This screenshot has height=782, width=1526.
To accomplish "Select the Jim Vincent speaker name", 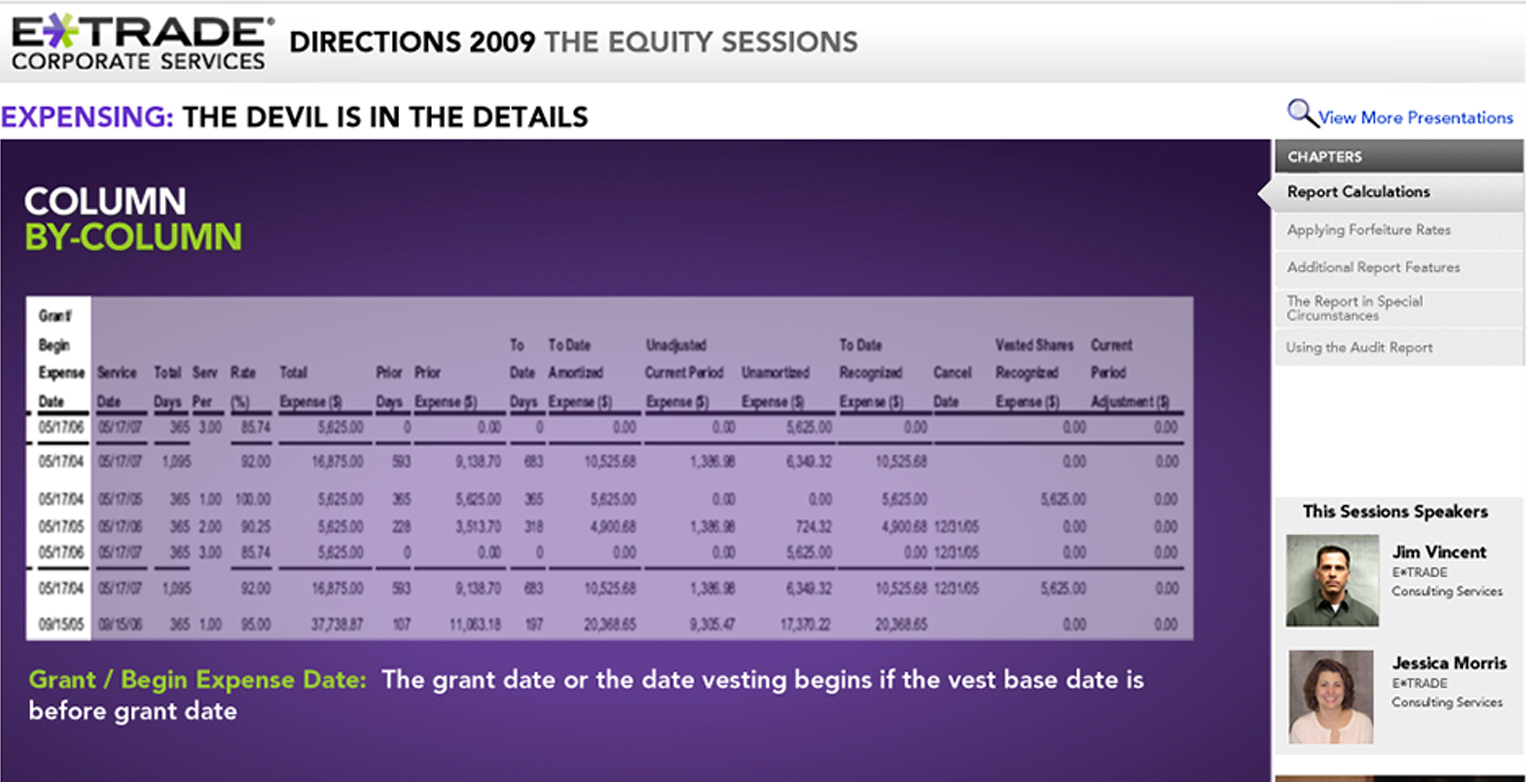I will 1439,552.
